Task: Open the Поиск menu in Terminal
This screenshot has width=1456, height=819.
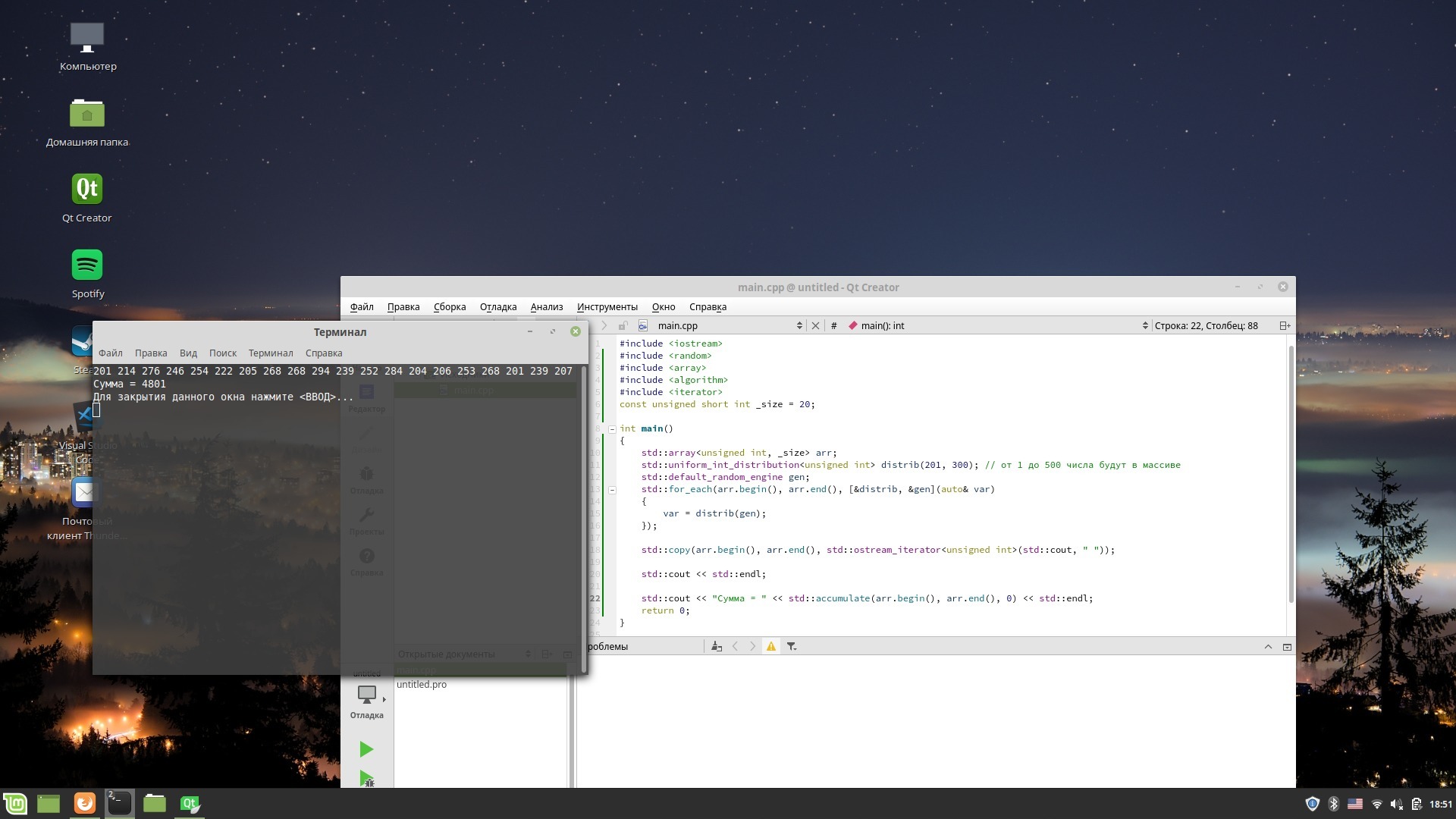Action: tap(222, 353)
